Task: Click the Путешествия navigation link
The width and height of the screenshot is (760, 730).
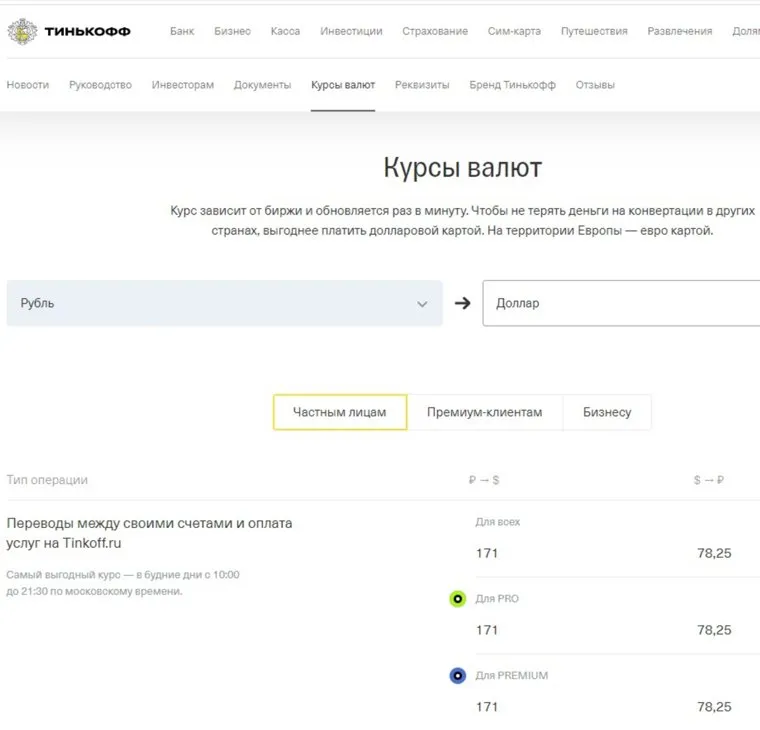Action: pos(594,31)
